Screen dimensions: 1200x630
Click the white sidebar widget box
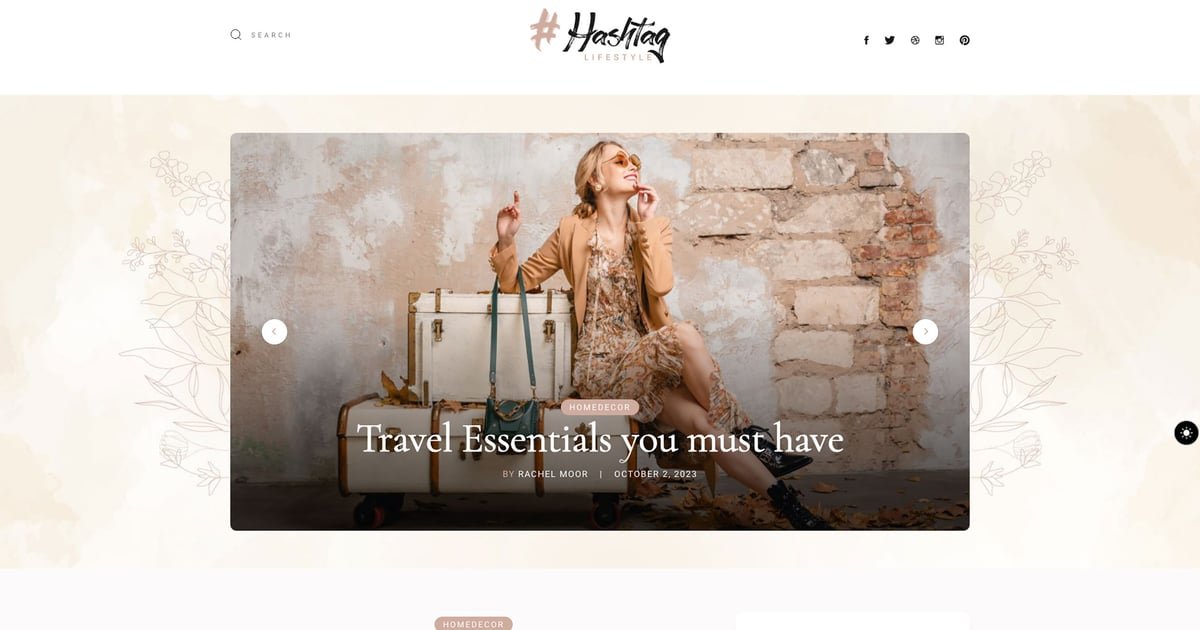pyautogui.click(x=852, y=621)
